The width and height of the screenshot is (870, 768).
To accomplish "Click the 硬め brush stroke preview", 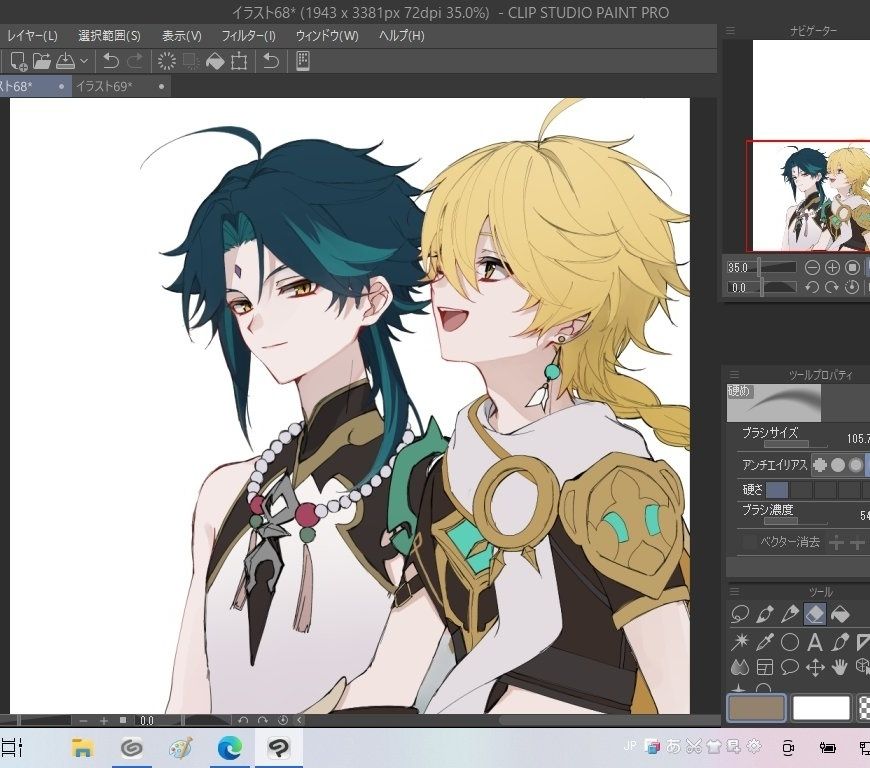I will point(774,402).
